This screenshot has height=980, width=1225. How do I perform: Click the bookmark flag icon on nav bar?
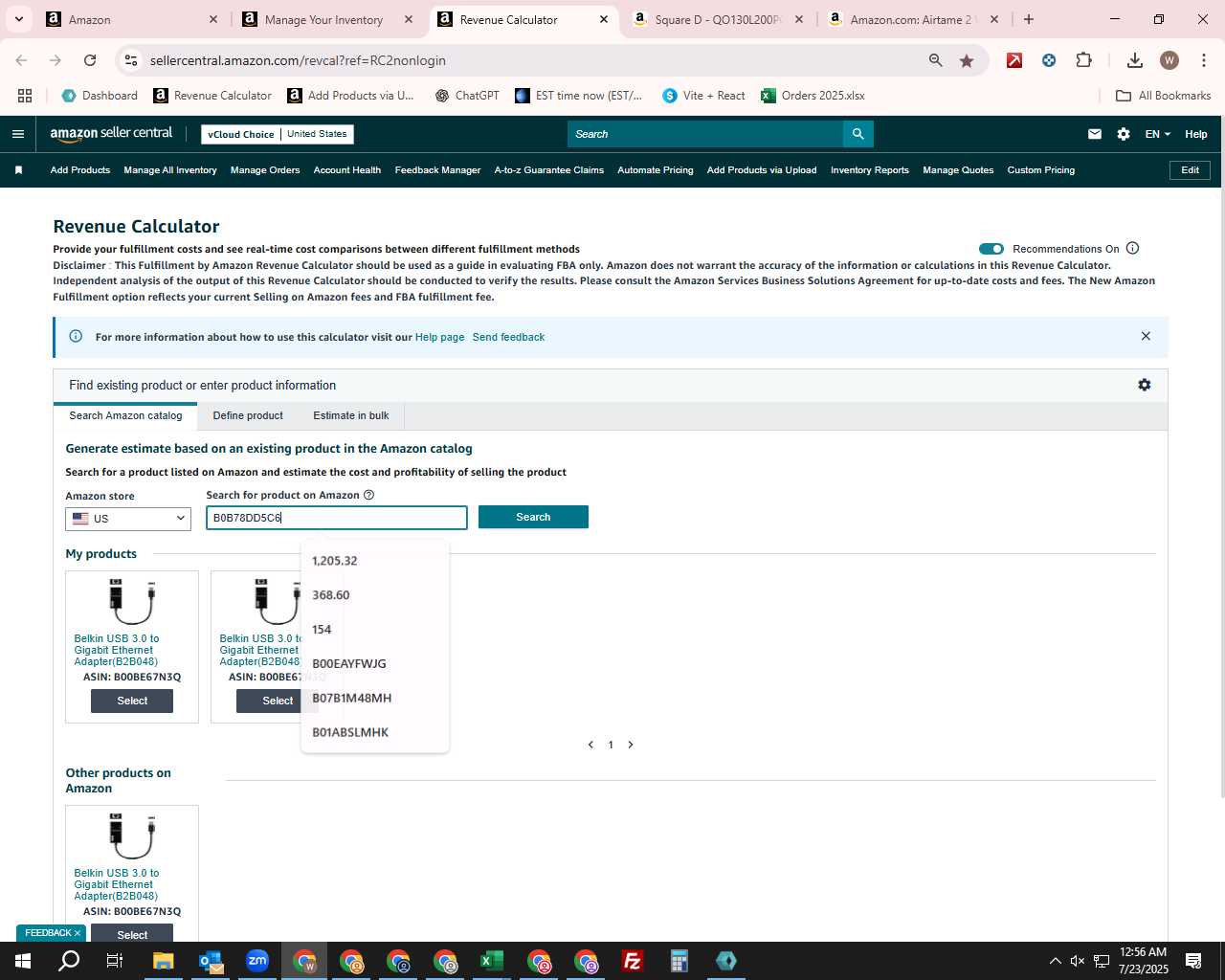point(18,170)
